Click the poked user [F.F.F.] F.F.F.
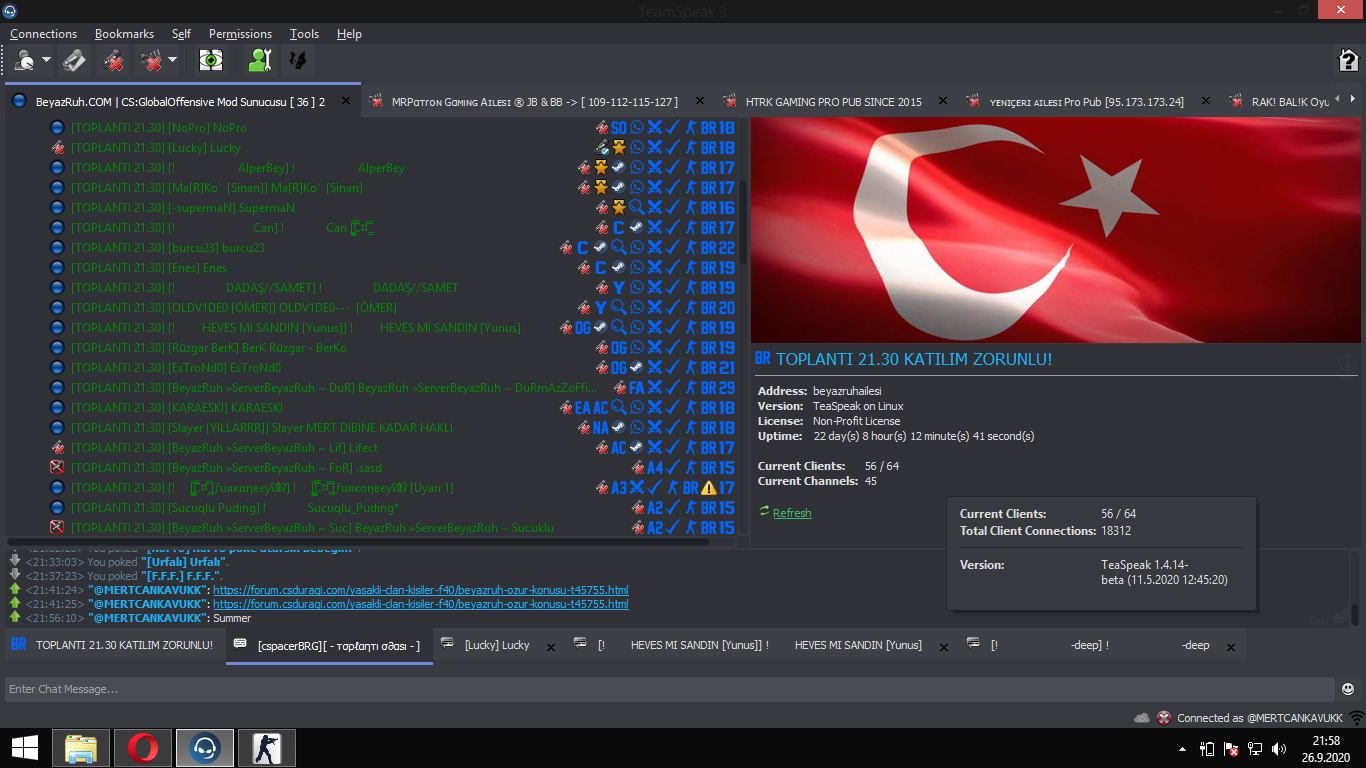1366x768 pixels. (x=182, y=576)
